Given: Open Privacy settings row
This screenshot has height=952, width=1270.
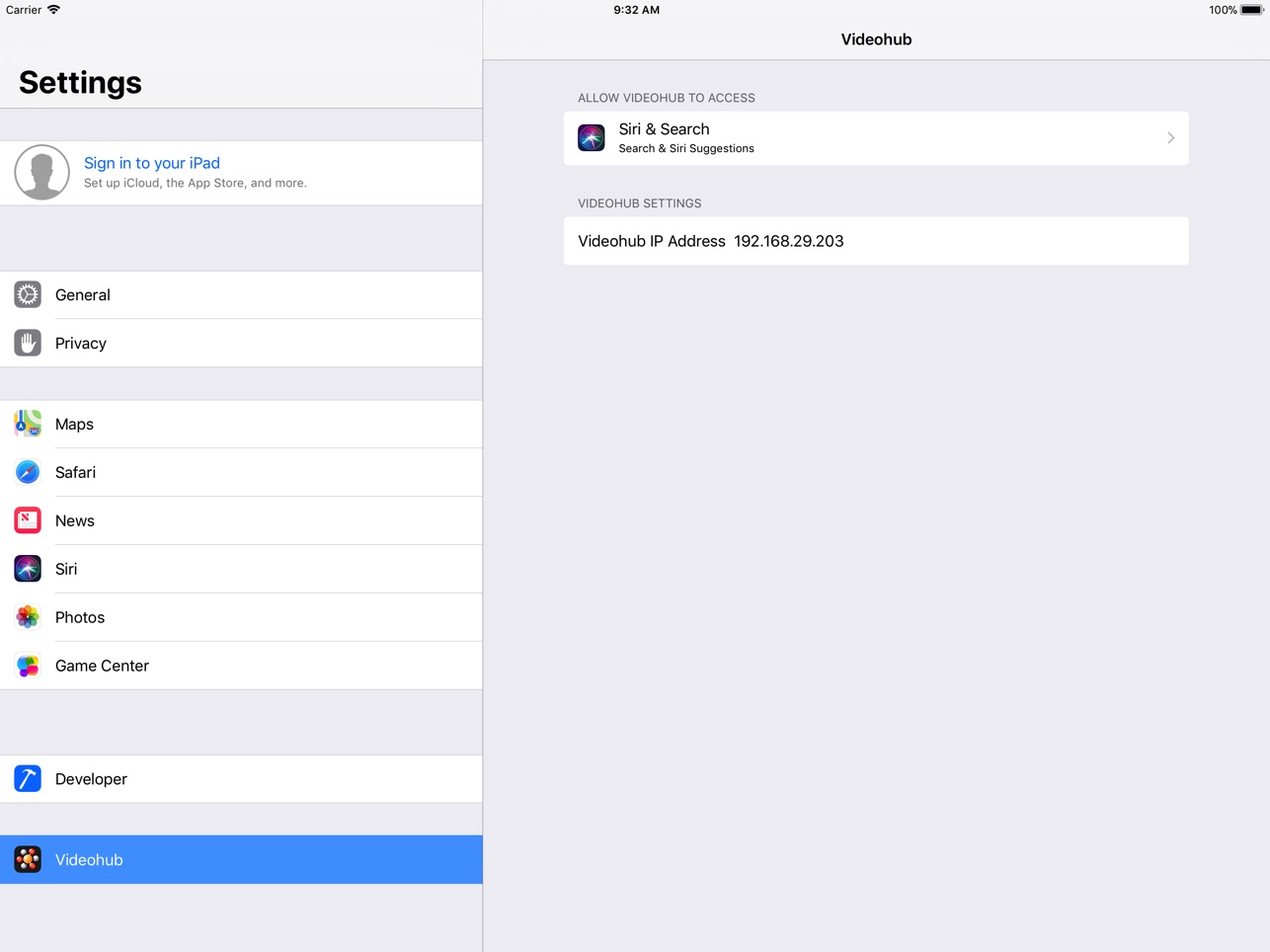Looking at the screenshot, I should click(x=241, y=343).
